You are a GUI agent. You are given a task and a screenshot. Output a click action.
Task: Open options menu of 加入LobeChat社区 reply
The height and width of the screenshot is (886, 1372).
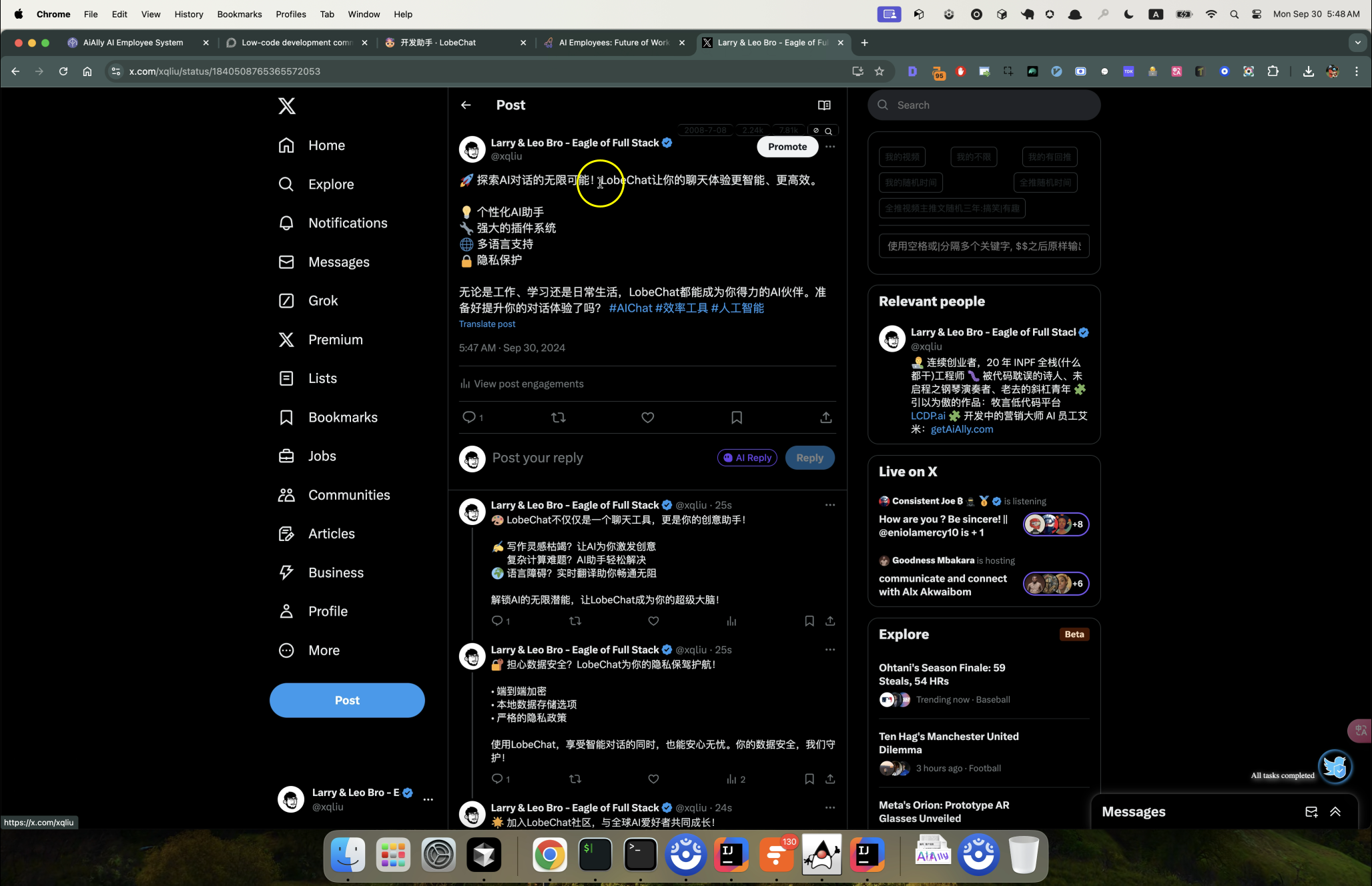[x=830, y=807]
